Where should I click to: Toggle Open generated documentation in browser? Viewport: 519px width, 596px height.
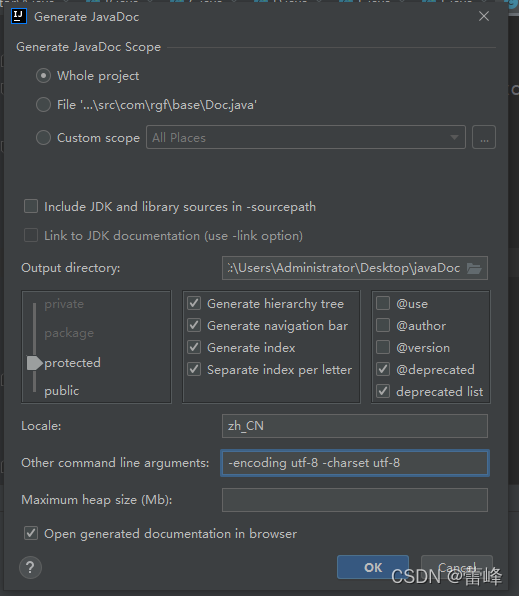coord(31,533)
